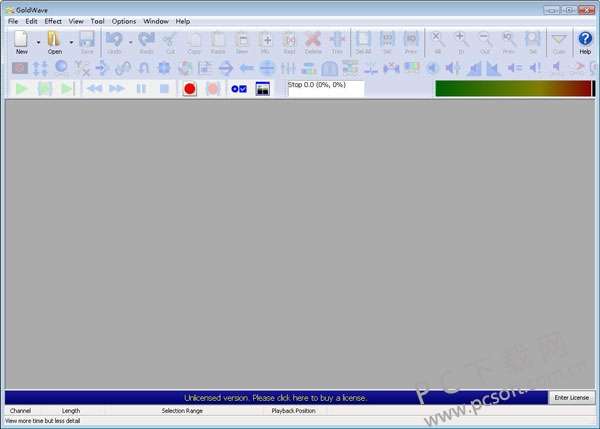Delete selection with the red X icon

pos(313,42)
